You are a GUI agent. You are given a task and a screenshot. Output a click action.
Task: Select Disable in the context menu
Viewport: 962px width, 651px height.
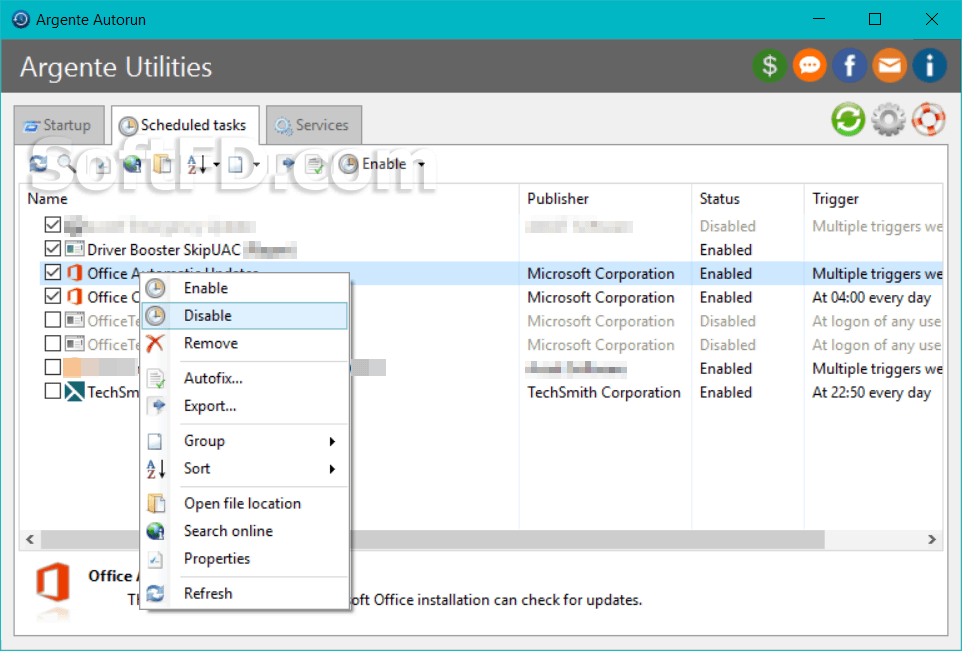point(245,315)
